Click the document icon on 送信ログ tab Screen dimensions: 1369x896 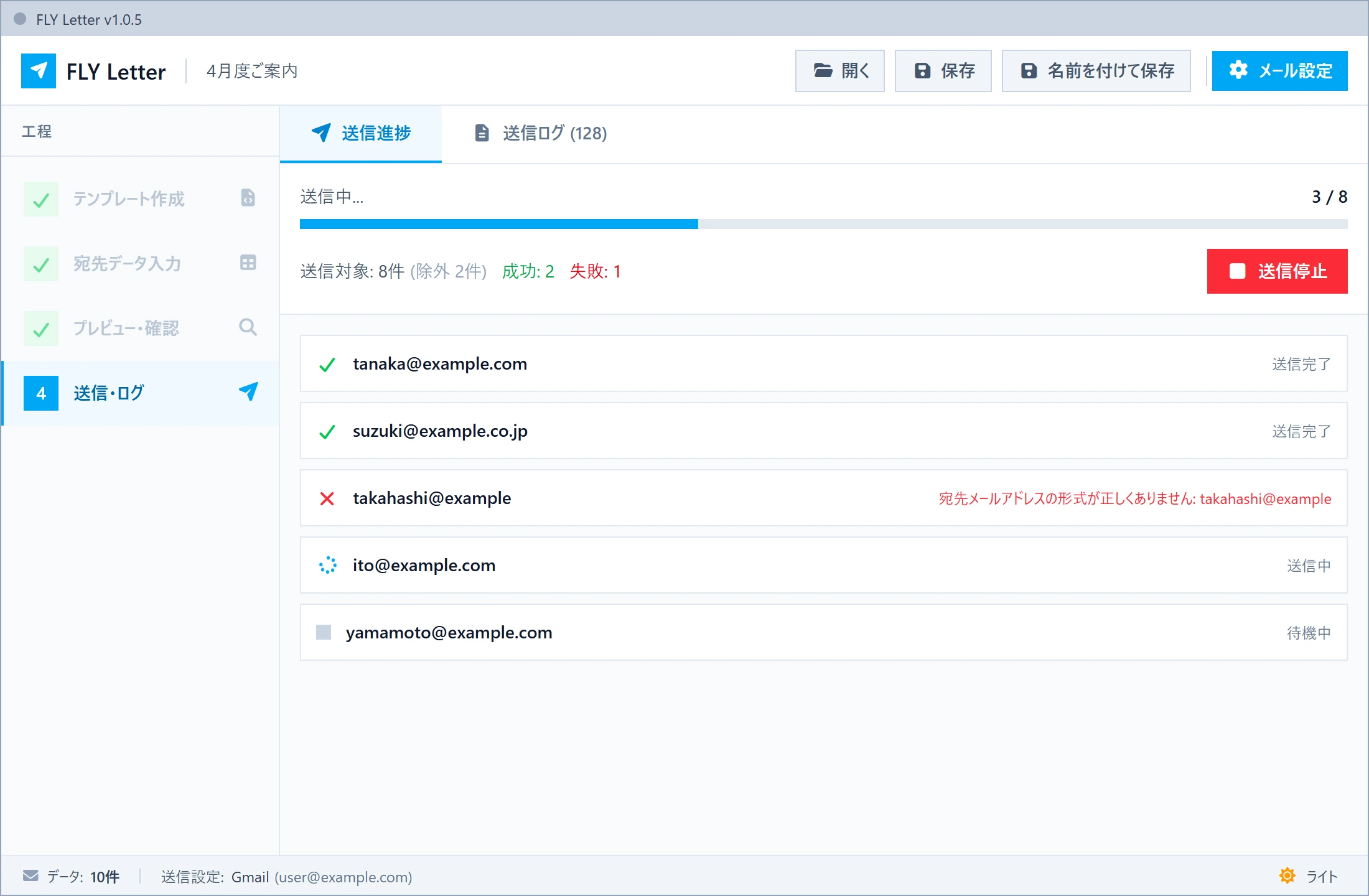tap(482, 133)
